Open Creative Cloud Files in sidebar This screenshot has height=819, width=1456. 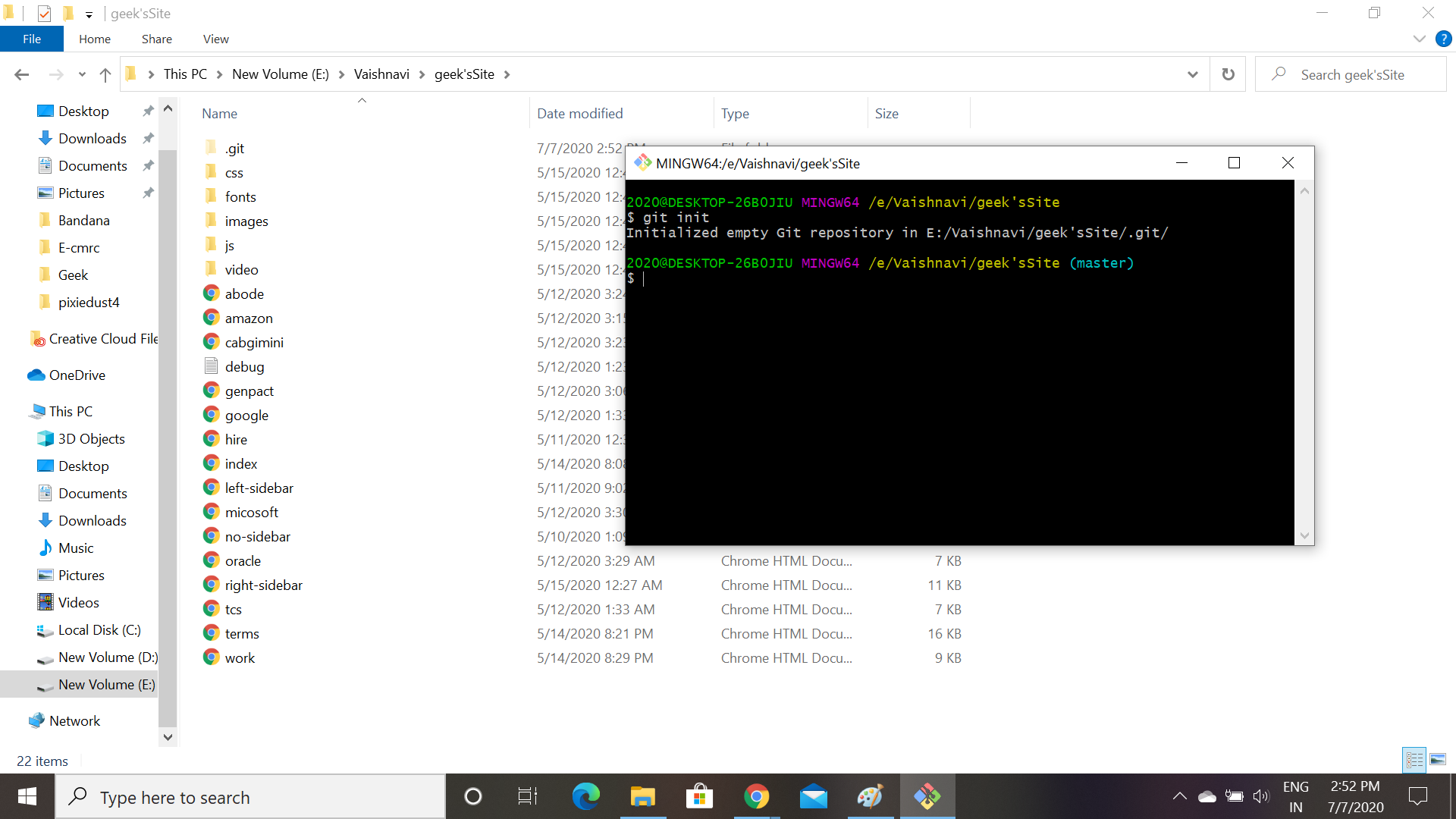point(103,339)
